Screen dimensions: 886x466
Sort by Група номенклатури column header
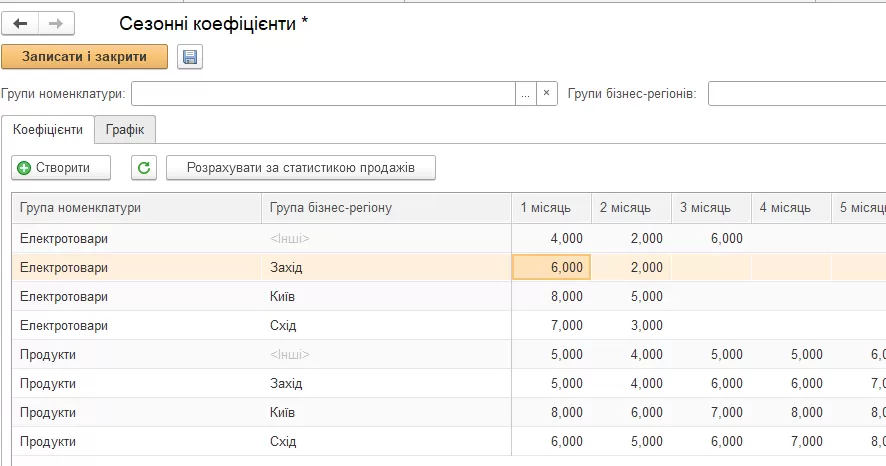tap(137, 208)
